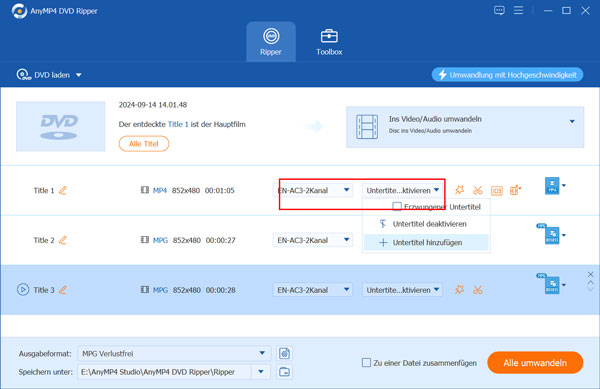Enable Umwandlung mit Hochgeschwindigkeit
Viewport: 600px width, 389px height.
(x=507, y=75)
